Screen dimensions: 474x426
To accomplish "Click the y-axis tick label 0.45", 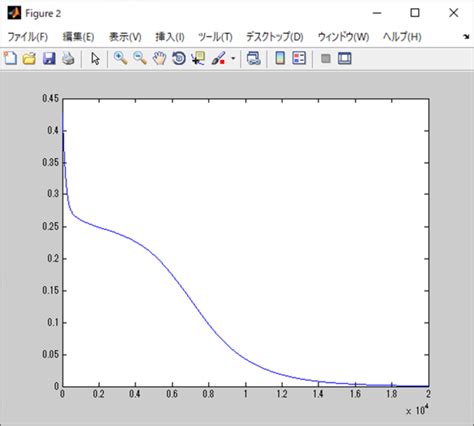I will (x=50, y=99).
